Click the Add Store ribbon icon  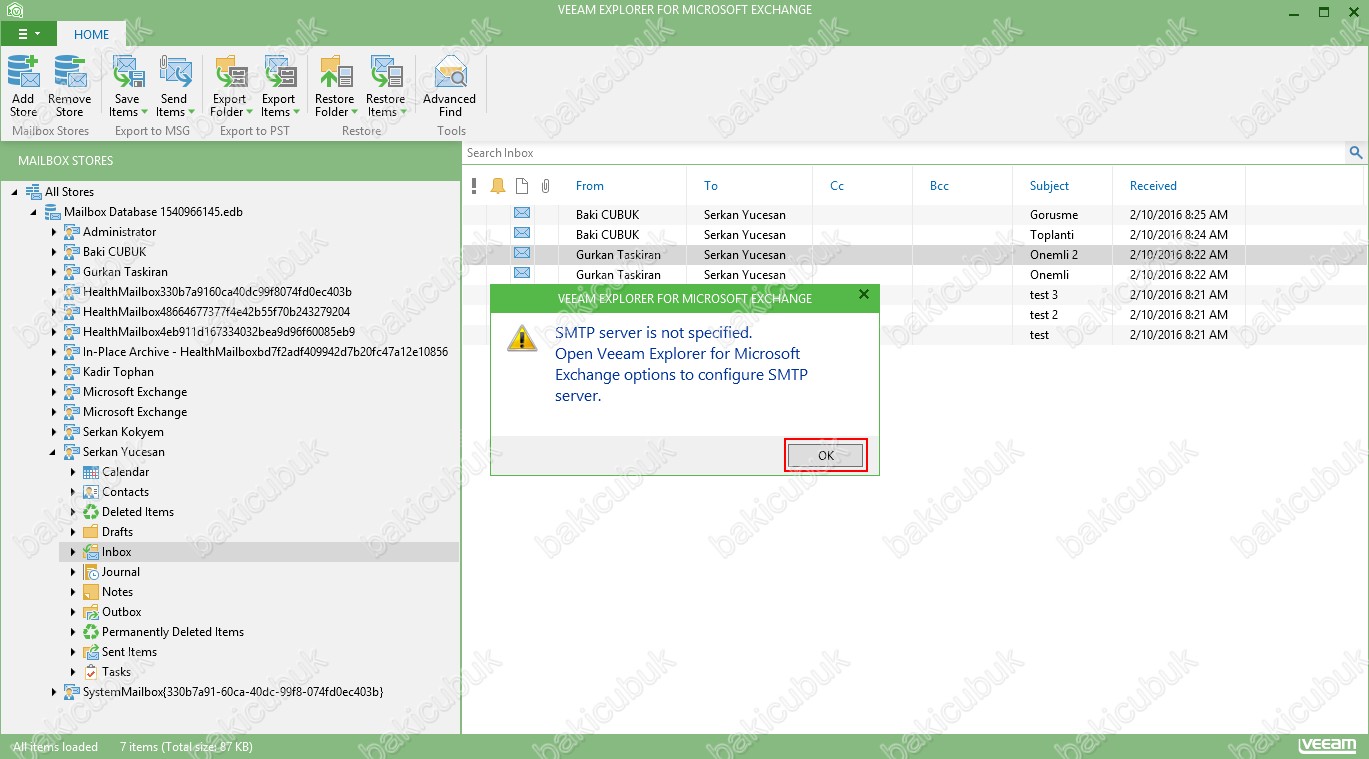click(x=23, y=72)
